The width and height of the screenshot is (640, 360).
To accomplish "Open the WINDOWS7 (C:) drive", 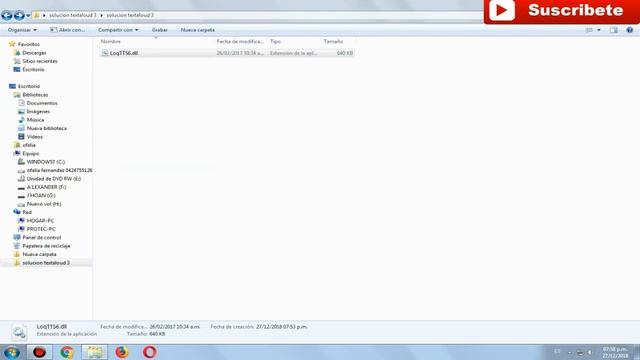I will click(46, 162).
